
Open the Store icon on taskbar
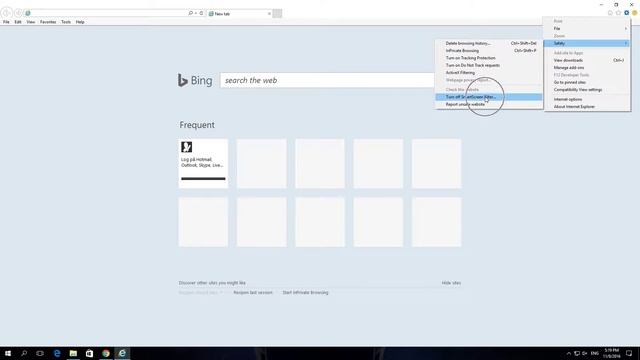pos(89,353)
